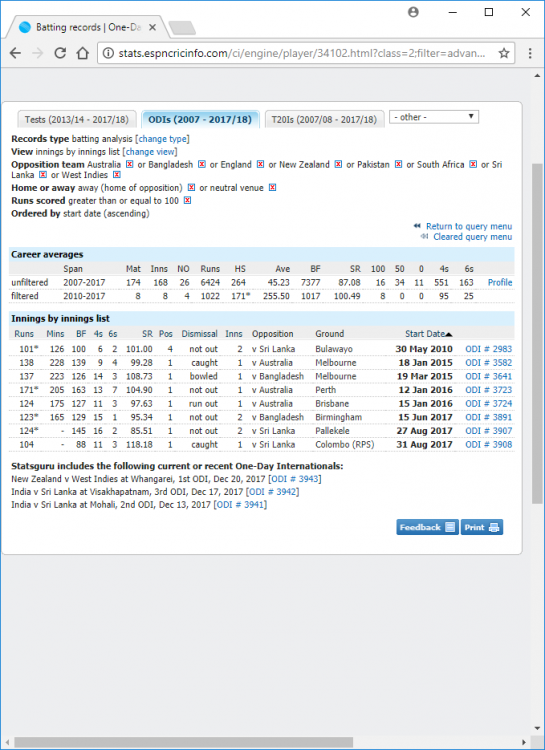The image size is (545, 750).
Task: Click the browser back arrow
Action: pos(15,53)
